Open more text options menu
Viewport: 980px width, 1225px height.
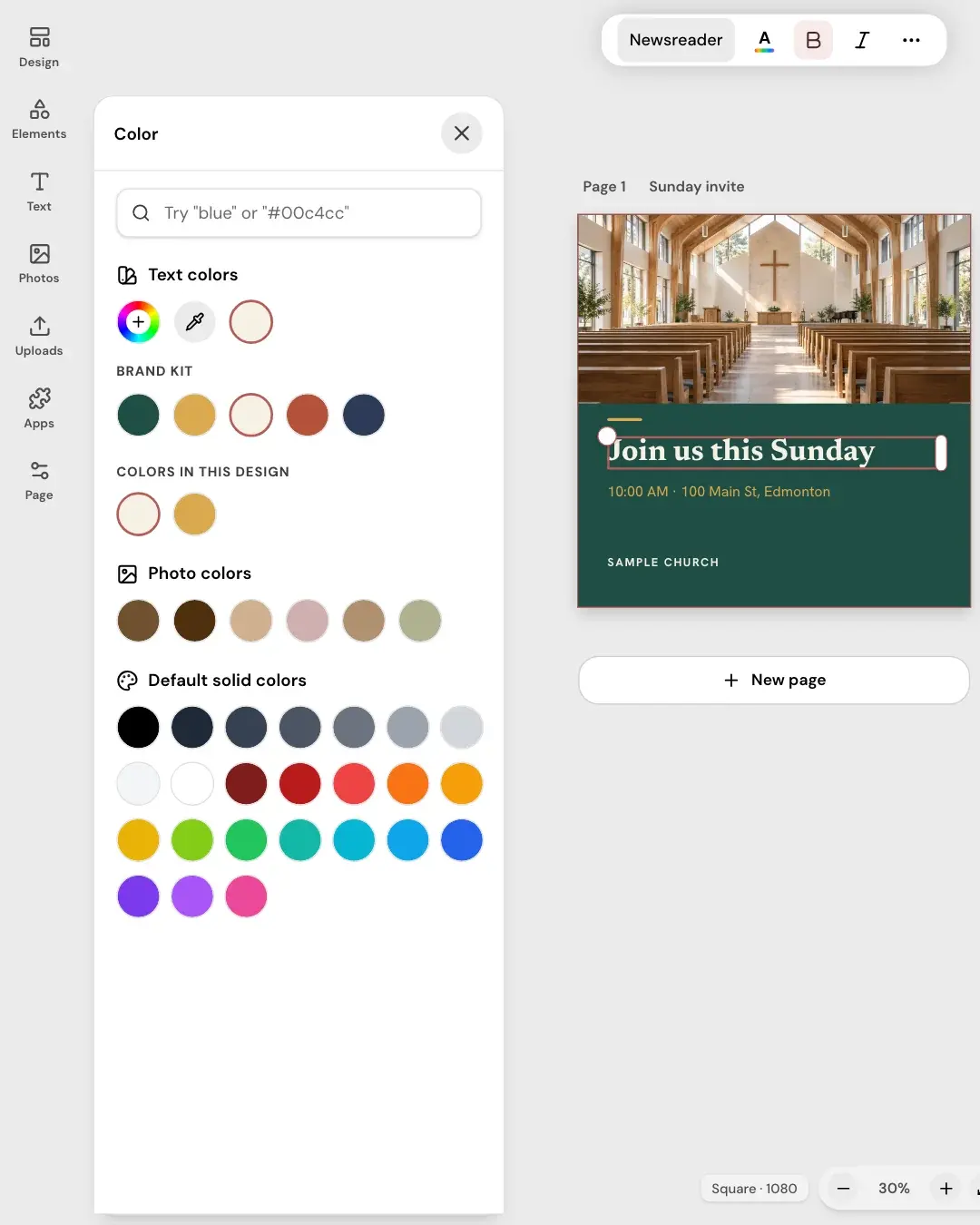coord(911,40)
